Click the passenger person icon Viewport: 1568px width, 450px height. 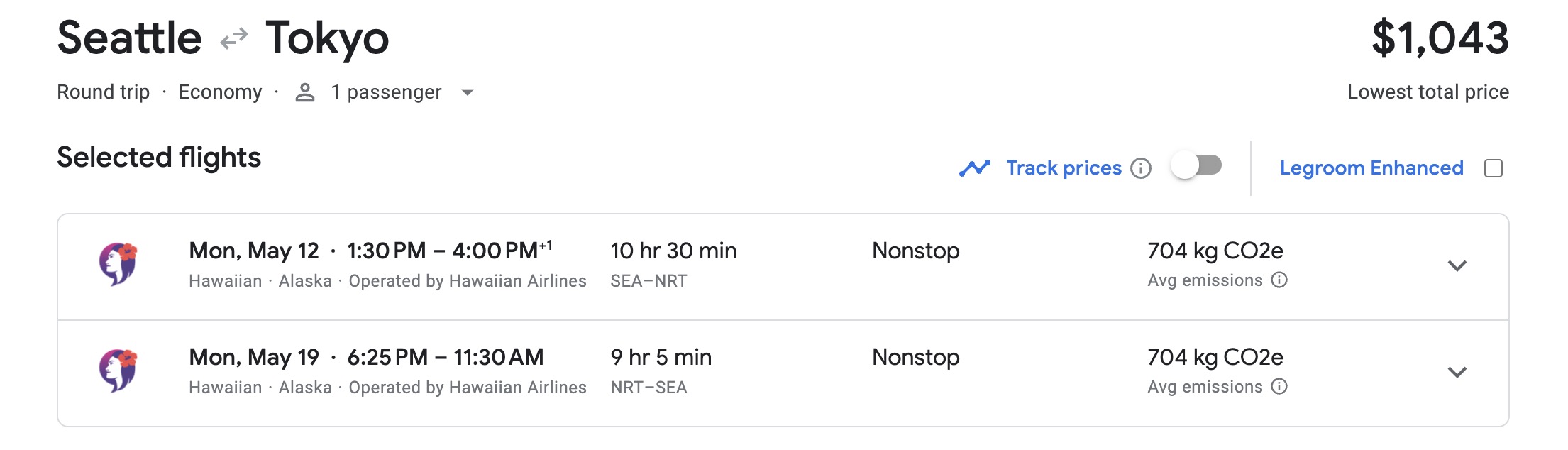pyautogui.click(x=305, y=92)
